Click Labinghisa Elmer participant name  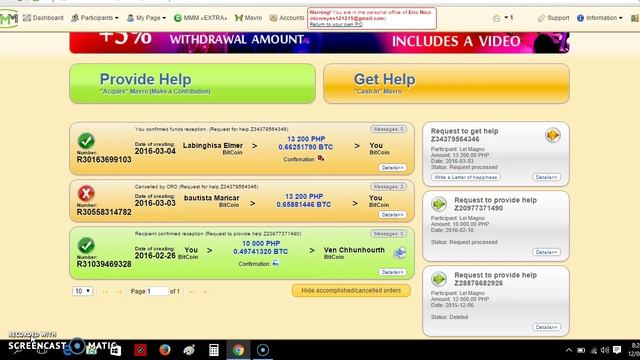213,146
